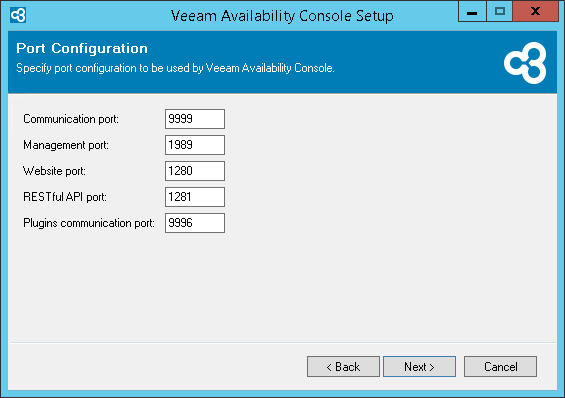
Task: Click the Communication port label
Action: pyautogui.click(x=71, y=119)
